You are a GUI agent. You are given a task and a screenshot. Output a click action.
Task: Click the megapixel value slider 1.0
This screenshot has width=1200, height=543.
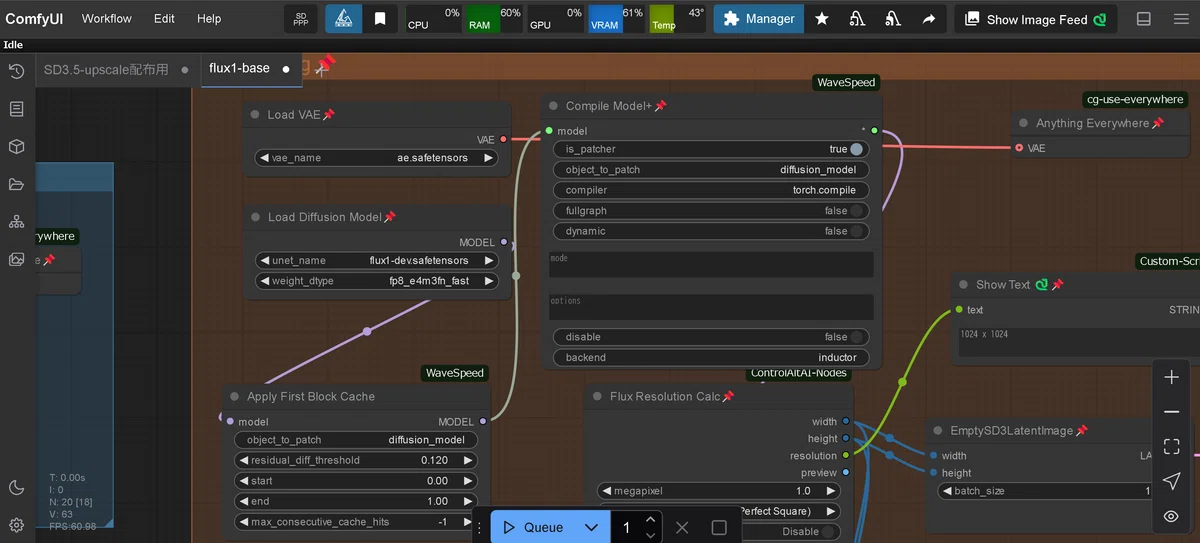point(718,491)
